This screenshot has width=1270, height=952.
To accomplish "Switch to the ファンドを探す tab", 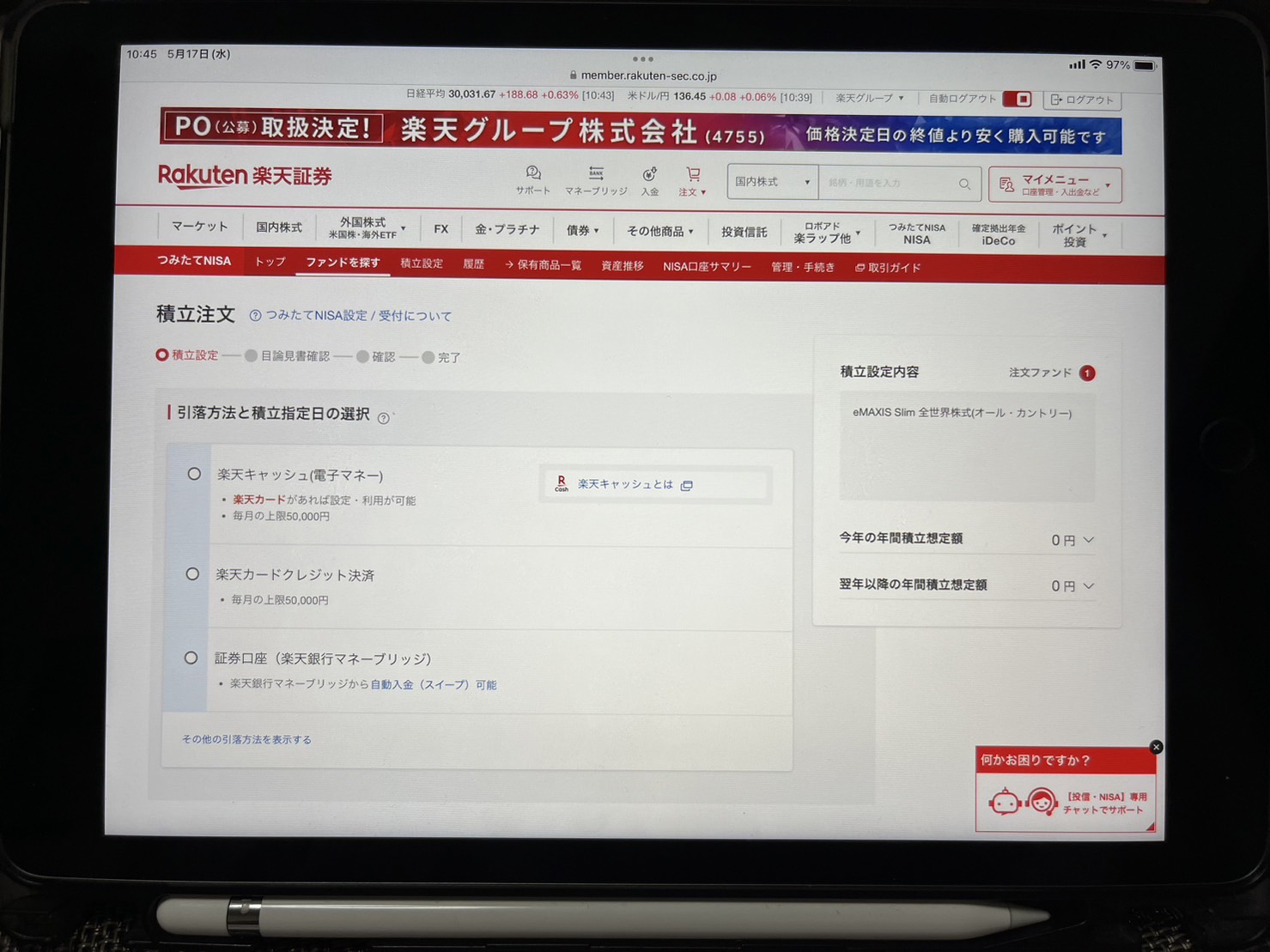I will pos(343,263).
